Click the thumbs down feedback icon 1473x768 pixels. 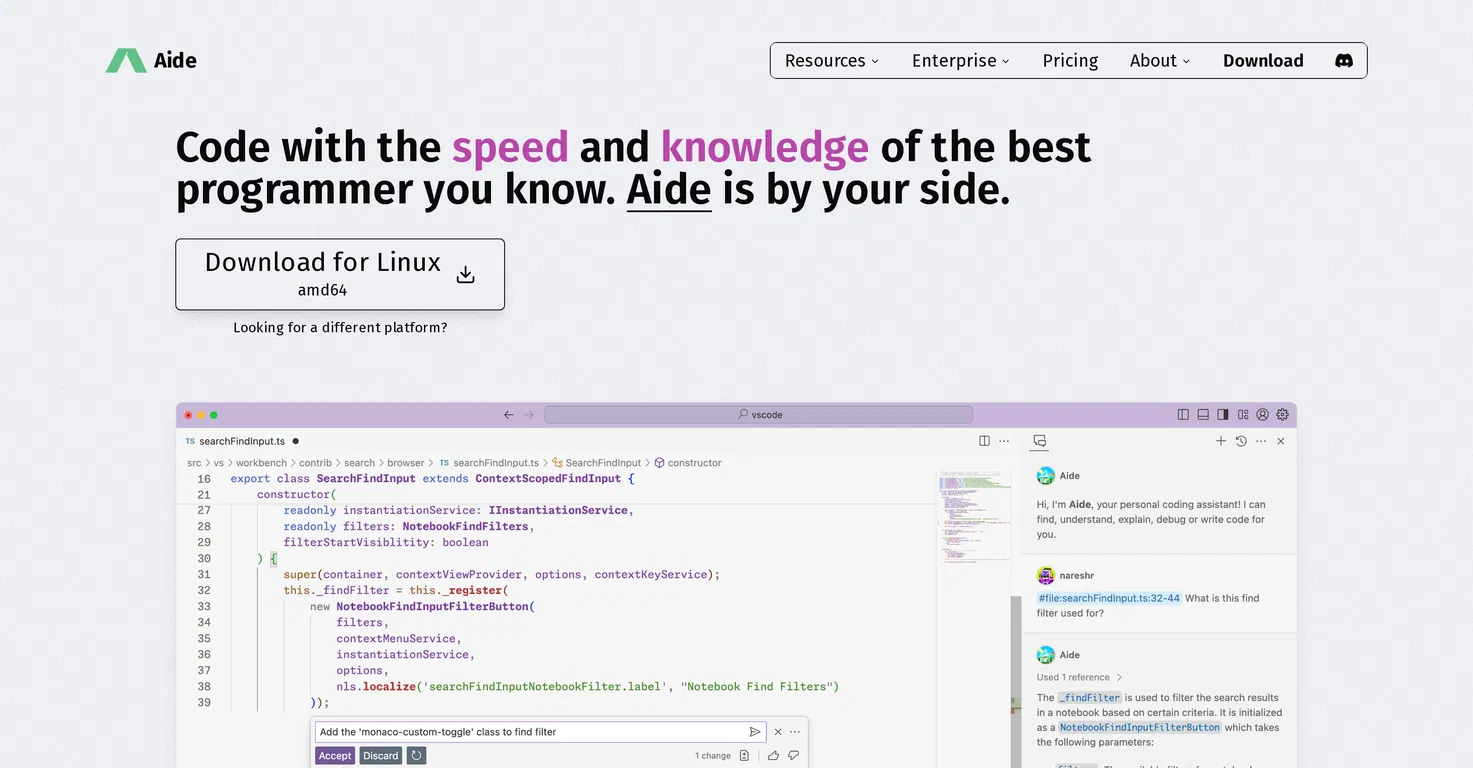tap(794, 756)
